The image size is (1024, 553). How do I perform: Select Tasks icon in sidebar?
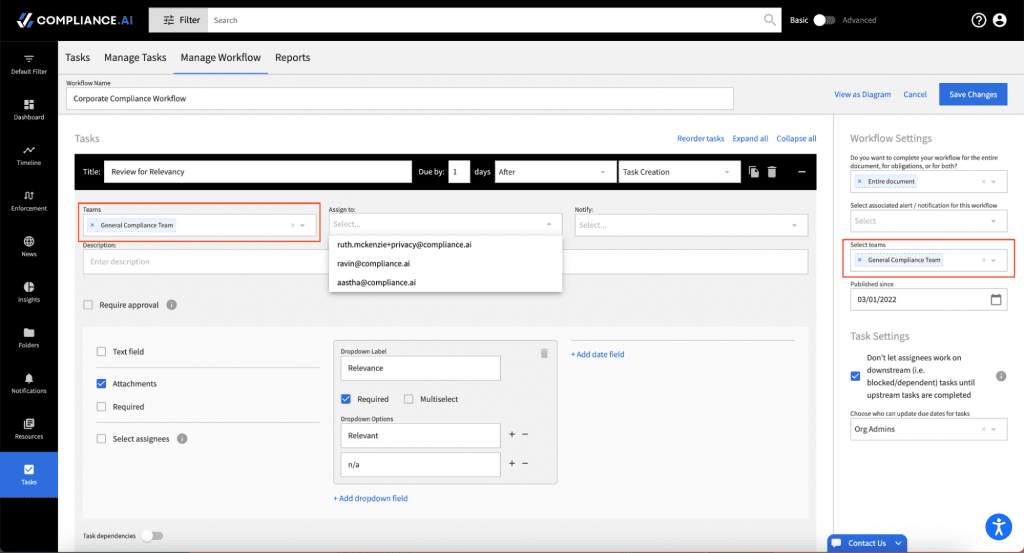(x=29, y=475)
